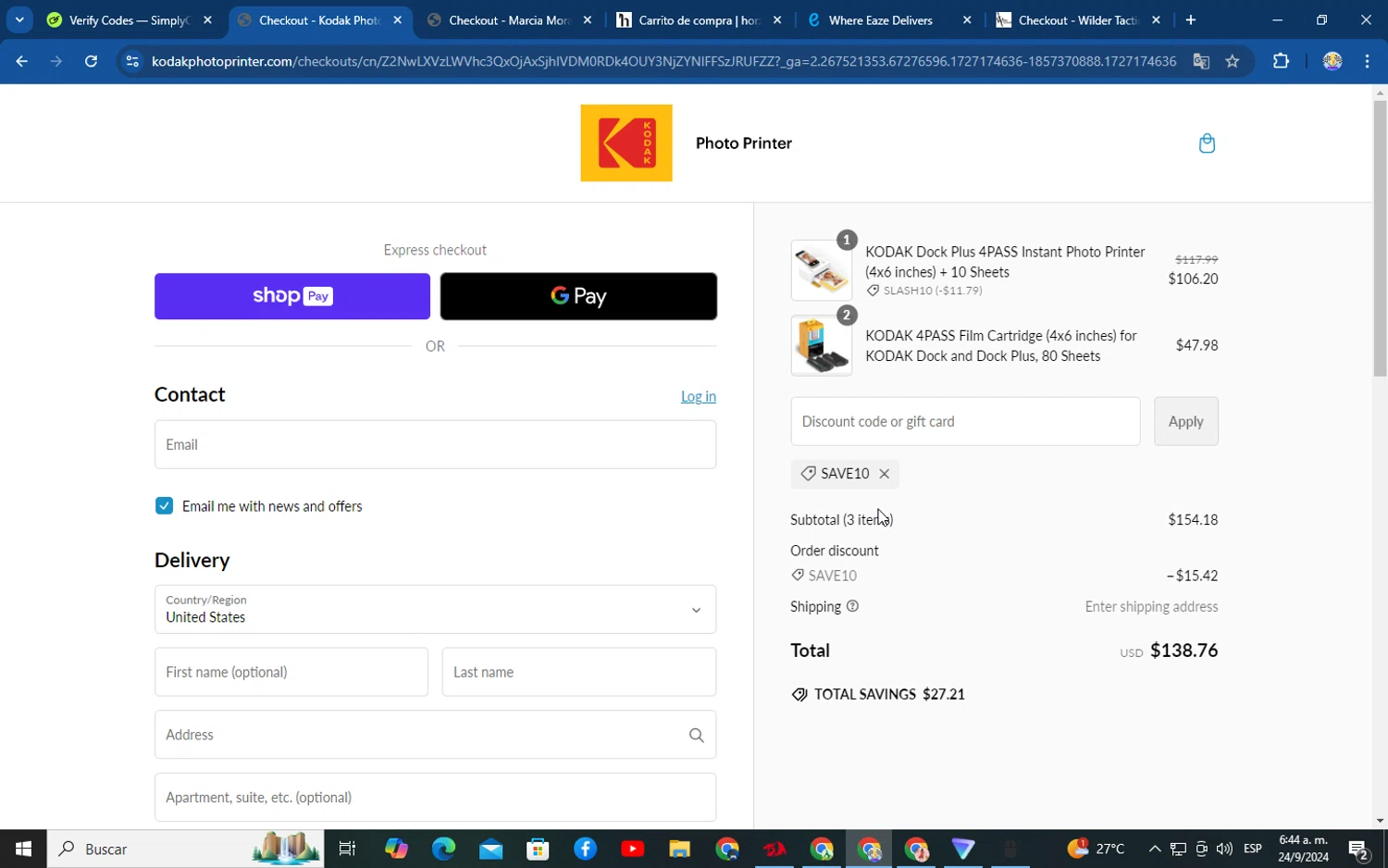
Task: Open YouTube from the taskbar
Action: point(633,849)
